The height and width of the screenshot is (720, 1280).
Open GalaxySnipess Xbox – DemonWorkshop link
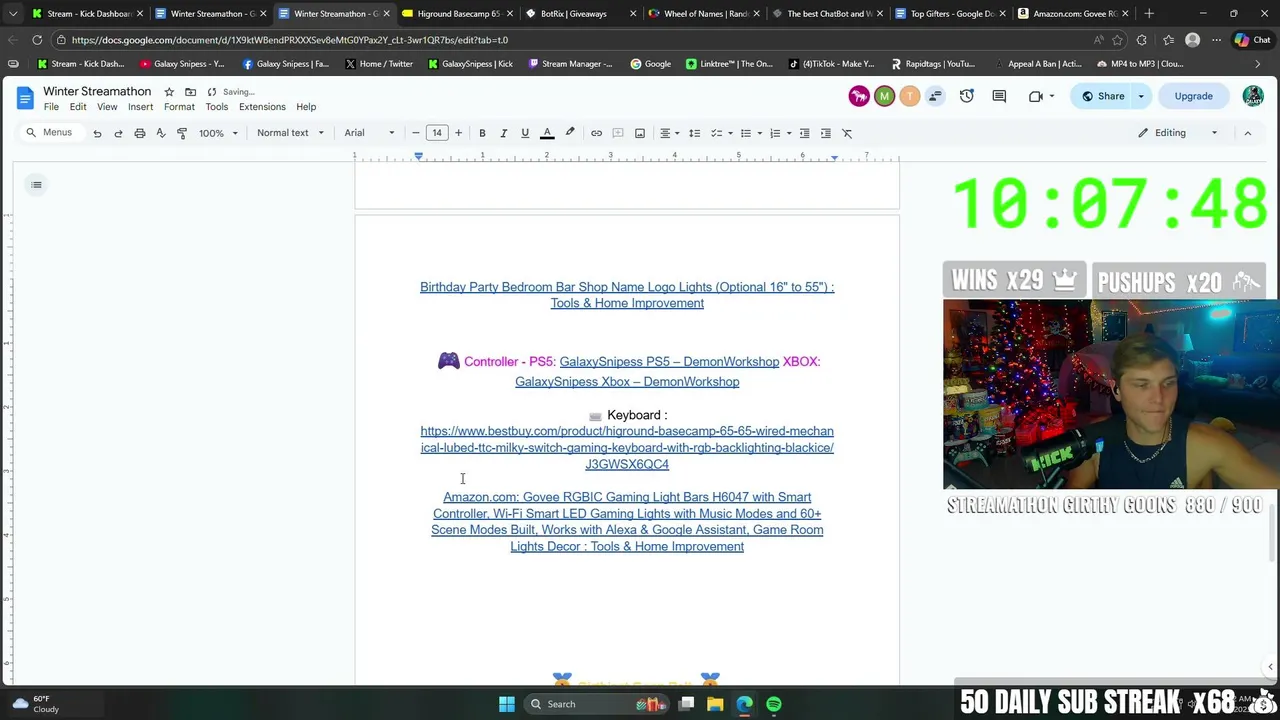coord(627,382)
